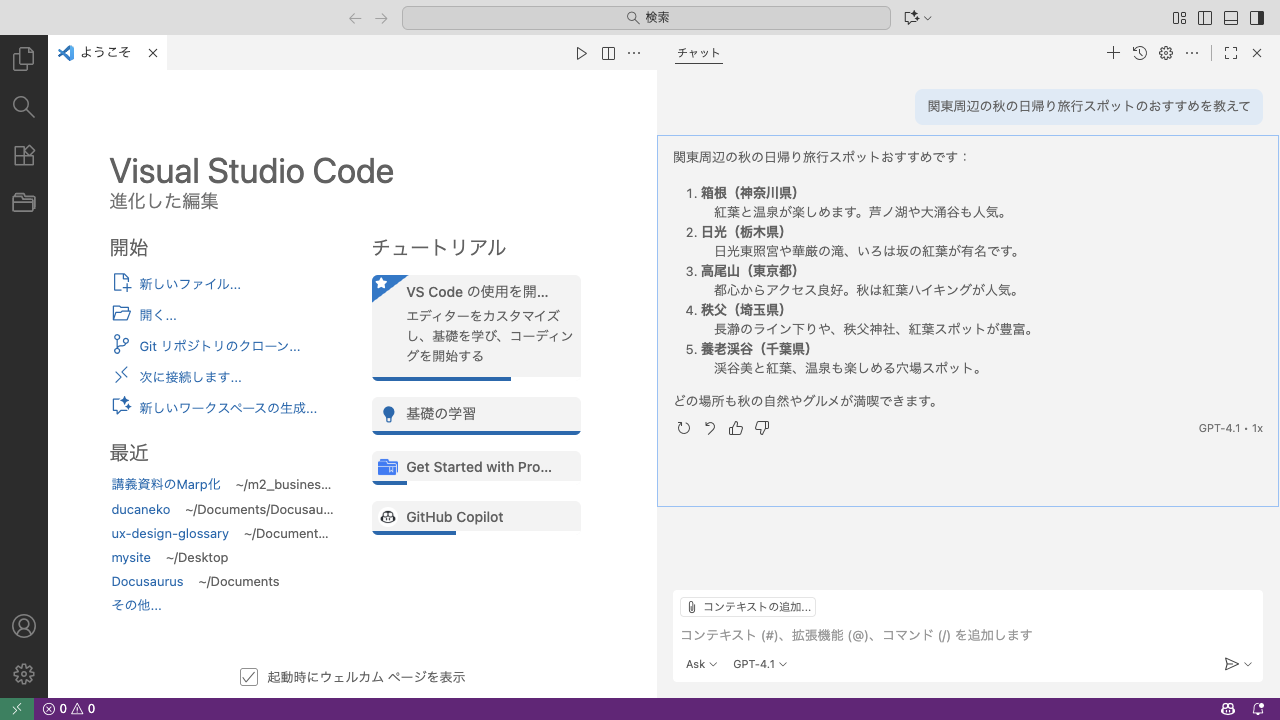Click the thumbs down icon on chat response
1280x720 pixels.
point(762,428)
